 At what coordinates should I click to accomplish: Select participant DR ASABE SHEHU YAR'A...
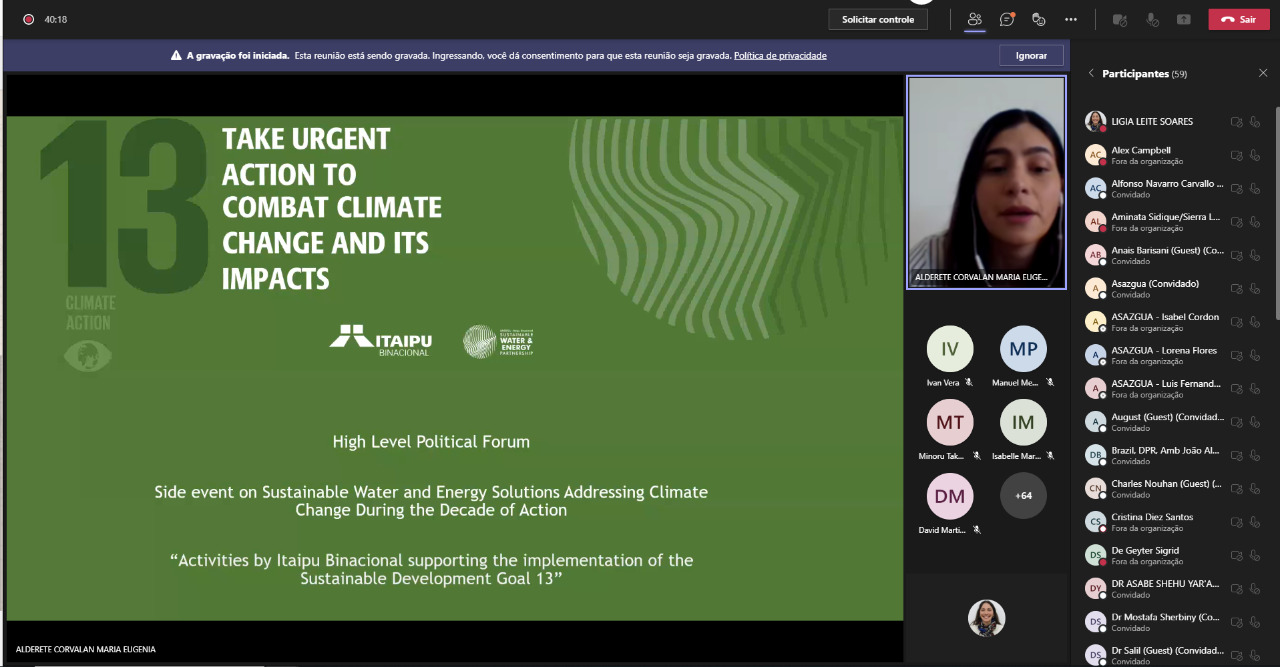tap(1174, 589)
